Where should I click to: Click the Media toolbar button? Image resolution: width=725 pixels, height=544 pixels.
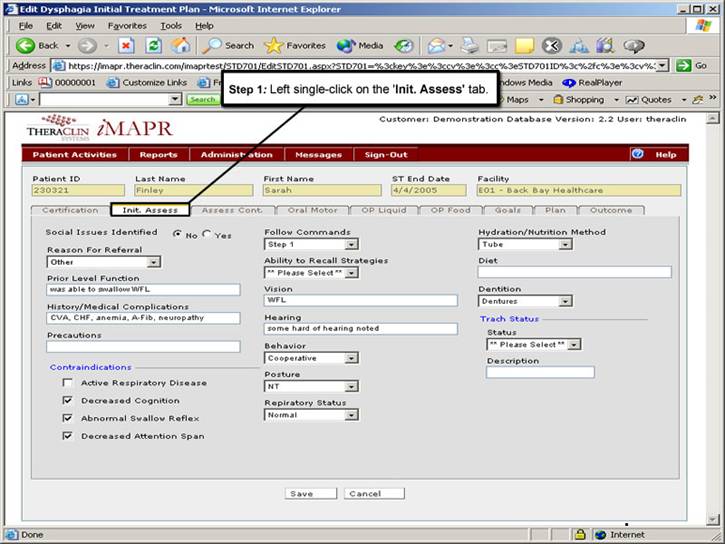pos(360,45)
